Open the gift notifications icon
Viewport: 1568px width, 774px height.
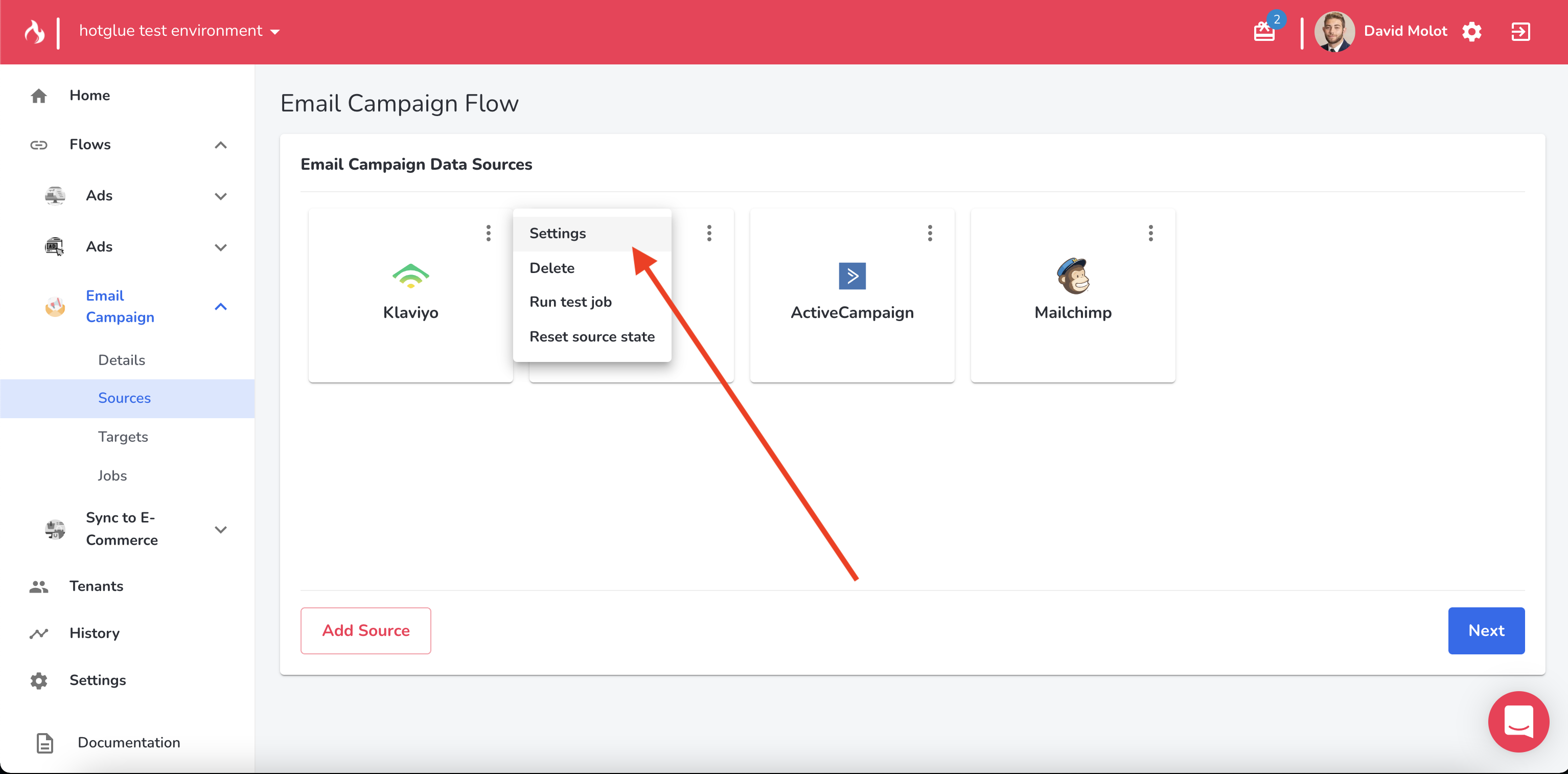1264,31
